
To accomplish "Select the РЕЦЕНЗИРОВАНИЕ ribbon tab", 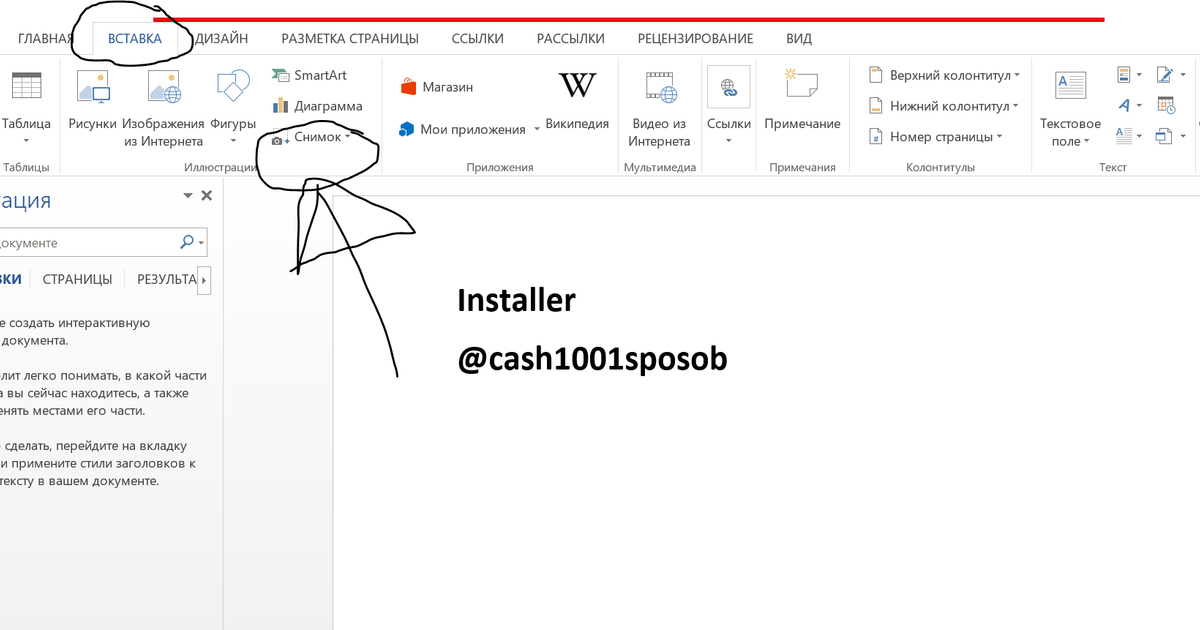I will (696, 39).
